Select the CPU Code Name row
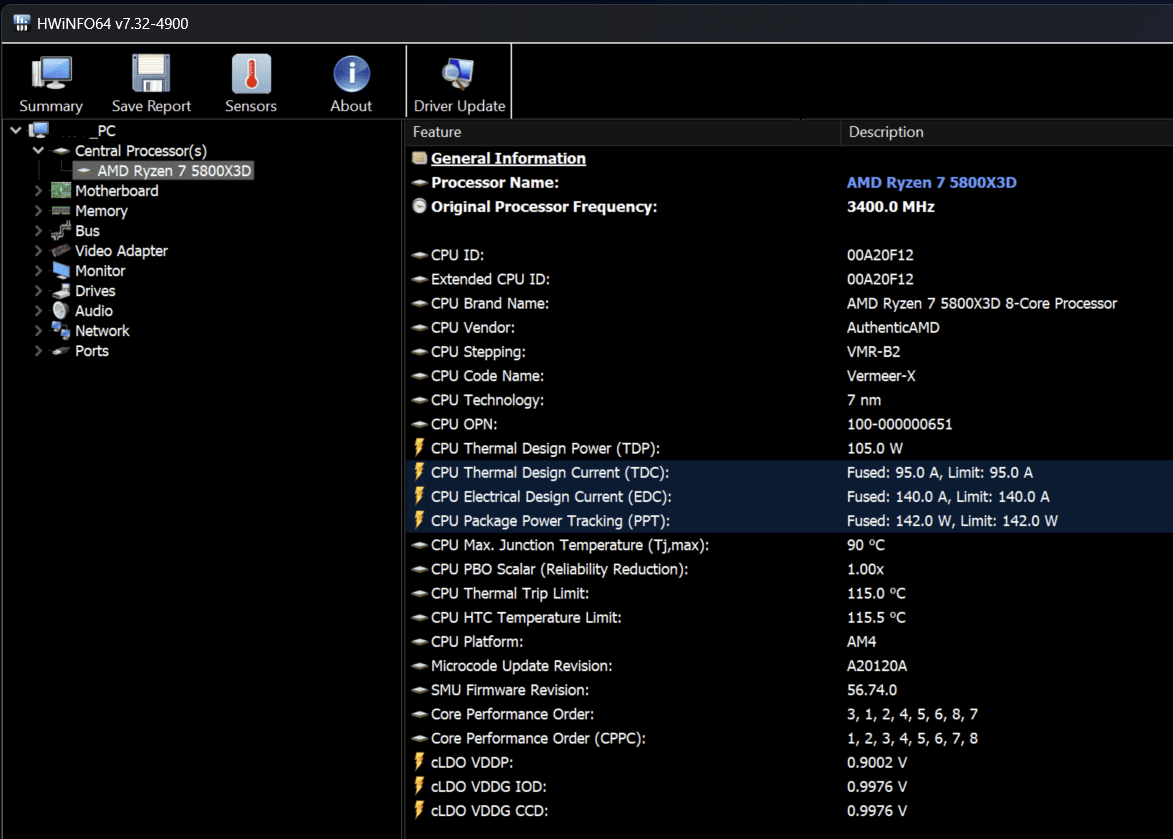The image size is (1173, 839). click(789, 375)
